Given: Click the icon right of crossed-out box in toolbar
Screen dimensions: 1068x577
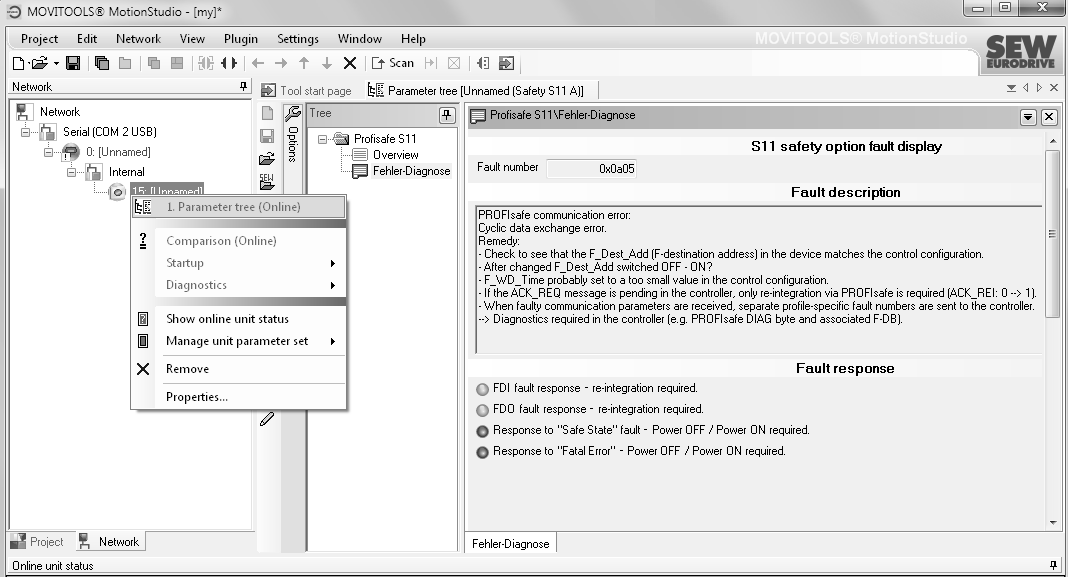Looking at the screenshot, I should coord(483,63).
